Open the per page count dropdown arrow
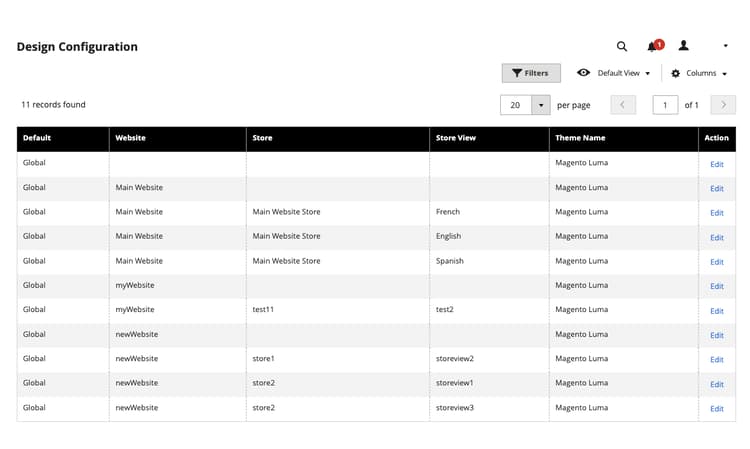This screenshot has height=449, width=750. [540, 105]
